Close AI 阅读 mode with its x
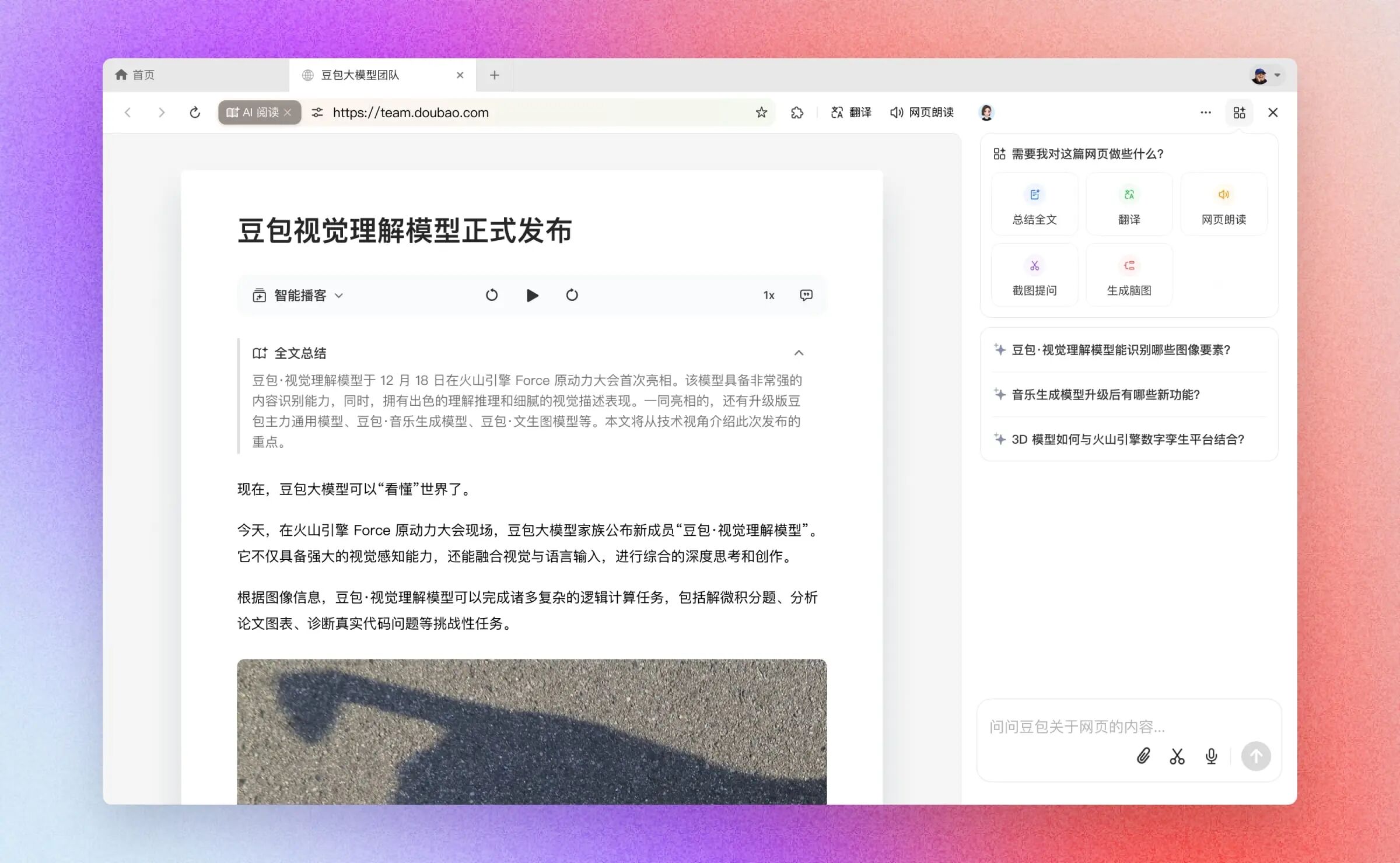This screenshot has height=863, width=1400. click(288, 112)
